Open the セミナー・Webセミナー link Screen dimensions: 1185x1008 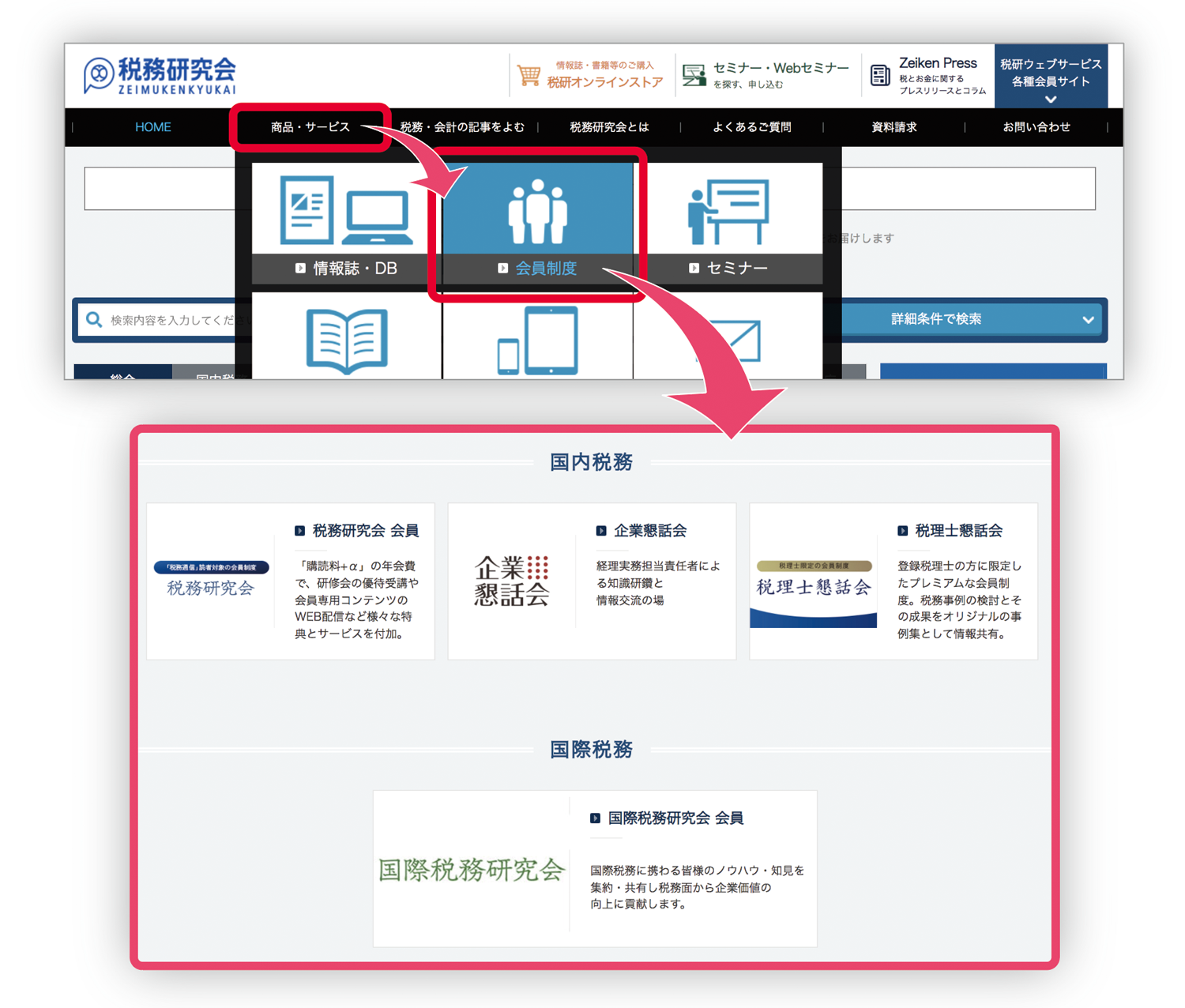781,68
